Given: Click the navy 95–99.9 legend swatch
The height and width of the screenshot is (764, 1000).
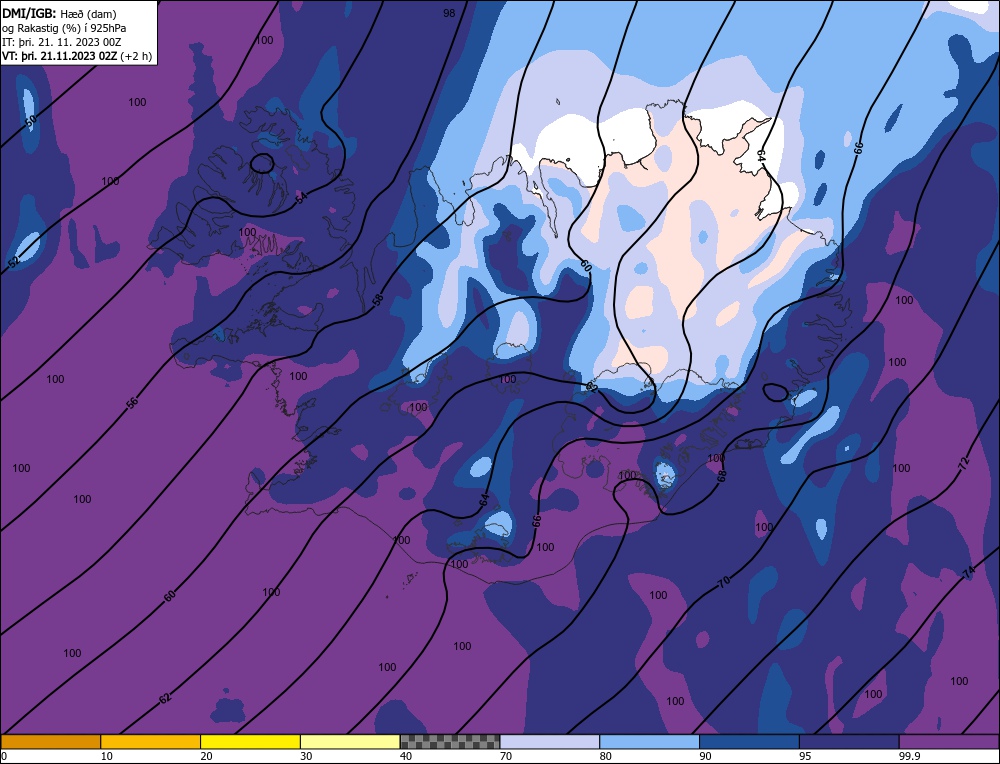Looking at the screenshot, I should coord(849,742).
